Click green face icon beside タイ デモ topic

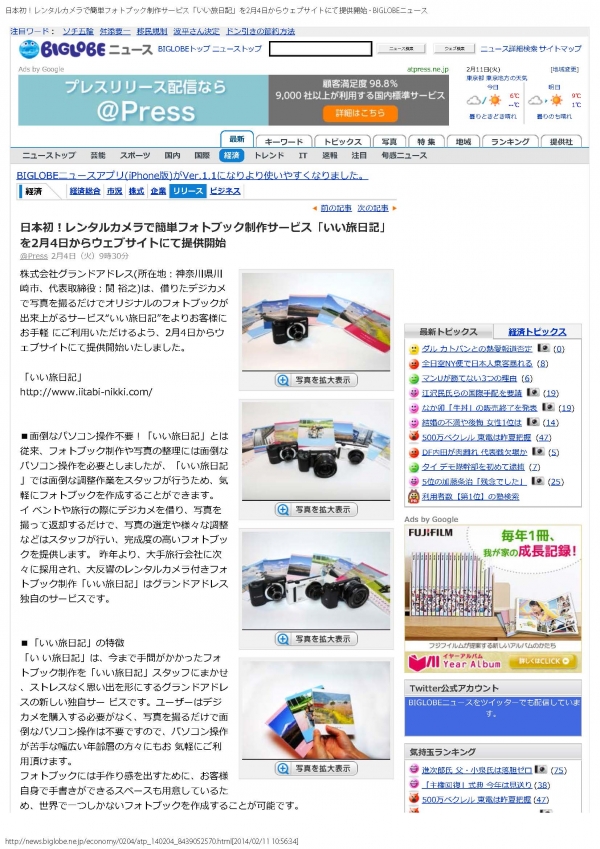click(x=414, y=467)
